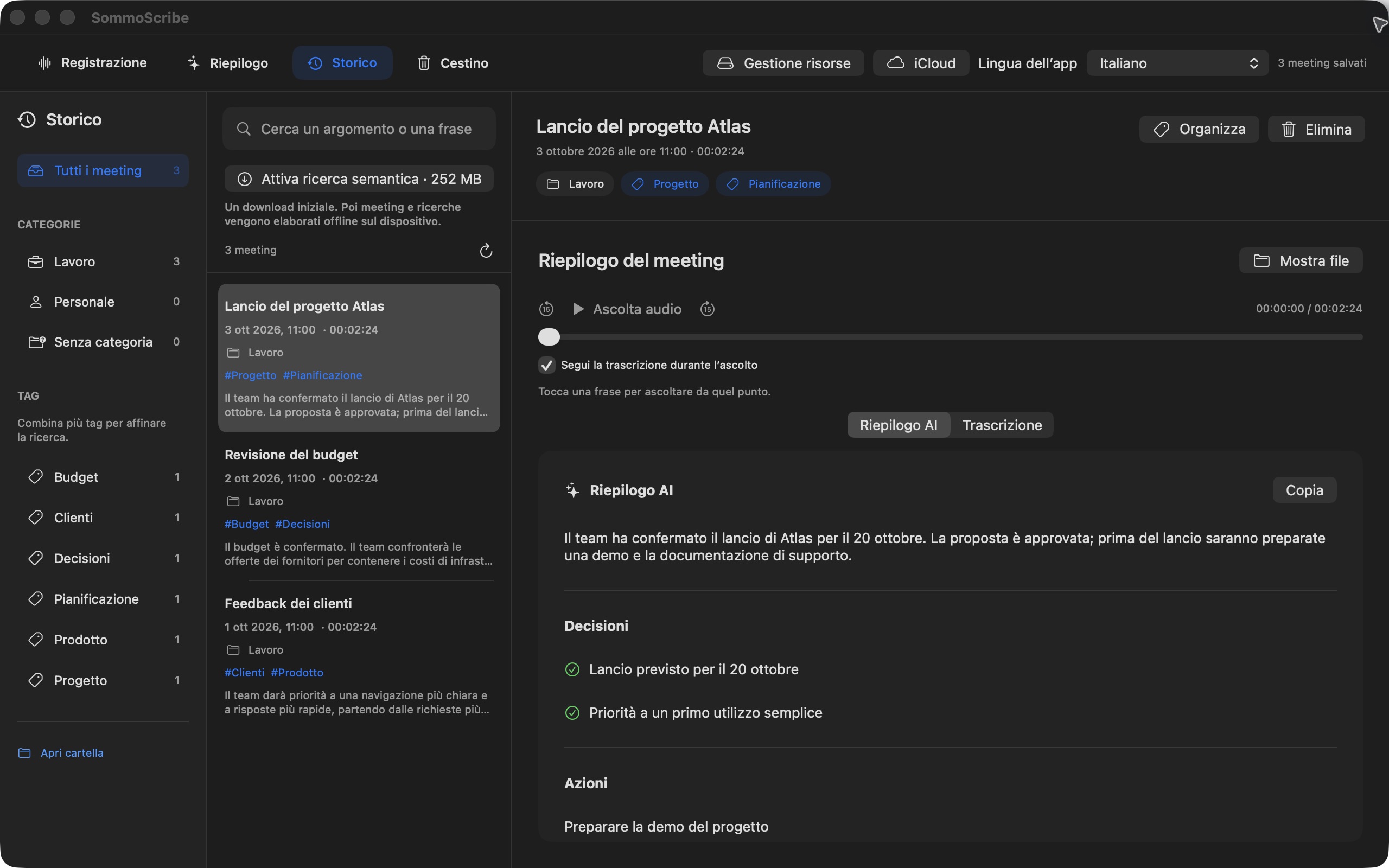Click the Lavoro category chip in header
The image size is (1389, 868).
click(x=575, y=184)
